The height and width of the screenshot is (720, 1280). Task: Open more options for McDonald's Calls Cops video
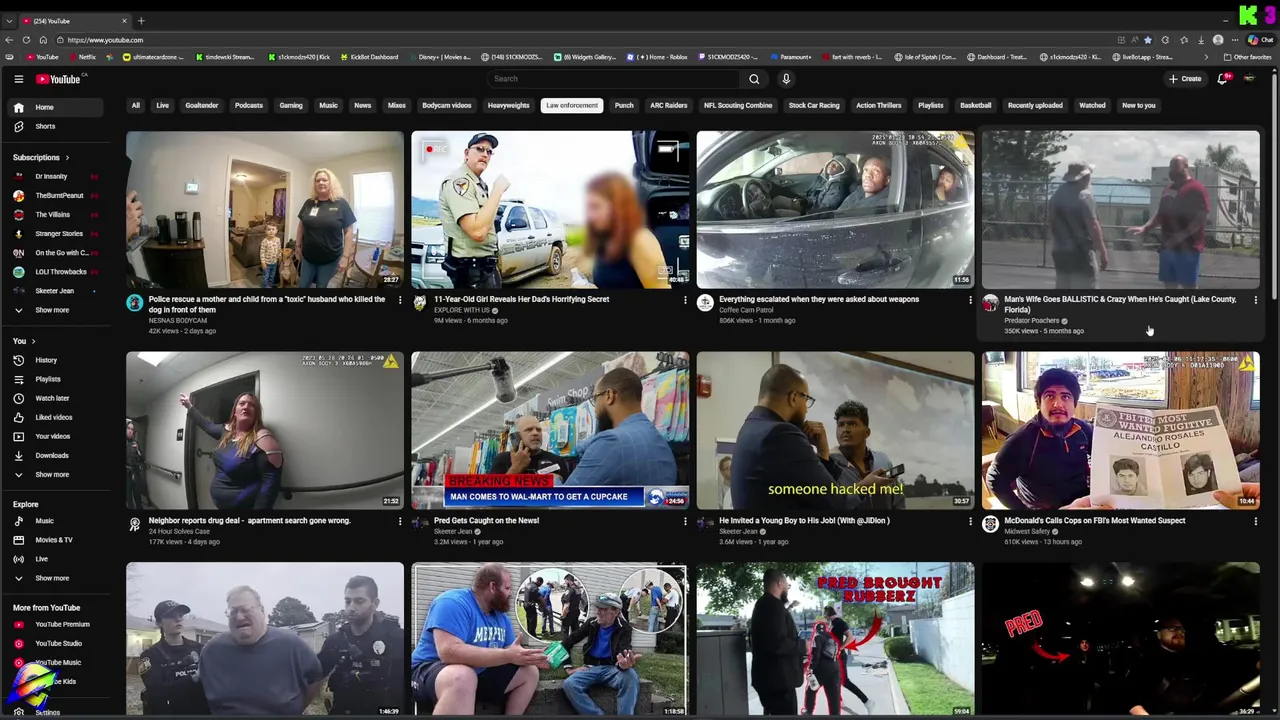[x=1256, y=520]
